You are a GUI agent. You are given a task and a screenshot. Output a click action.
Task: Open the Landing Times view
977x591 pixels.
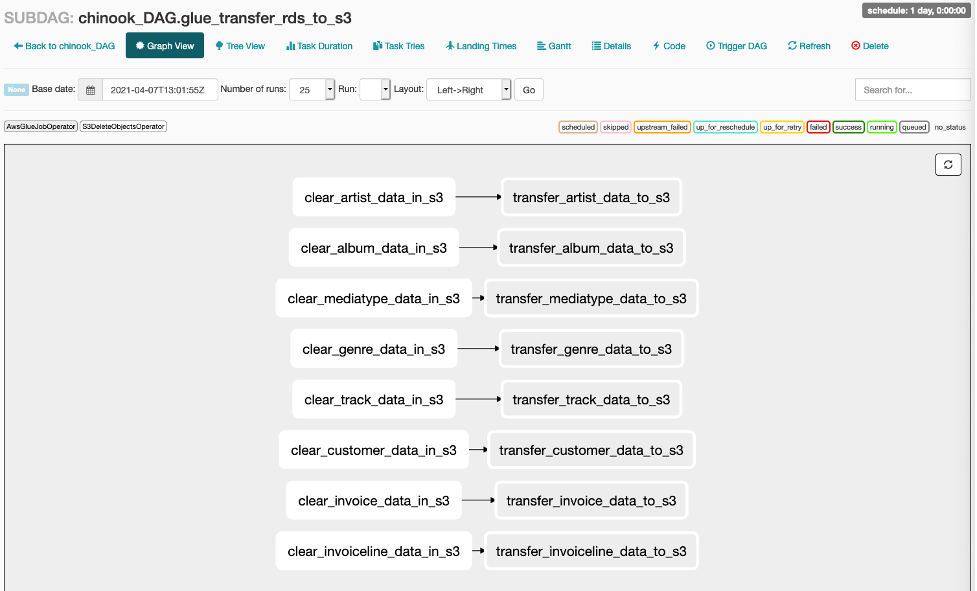point(481,46)
